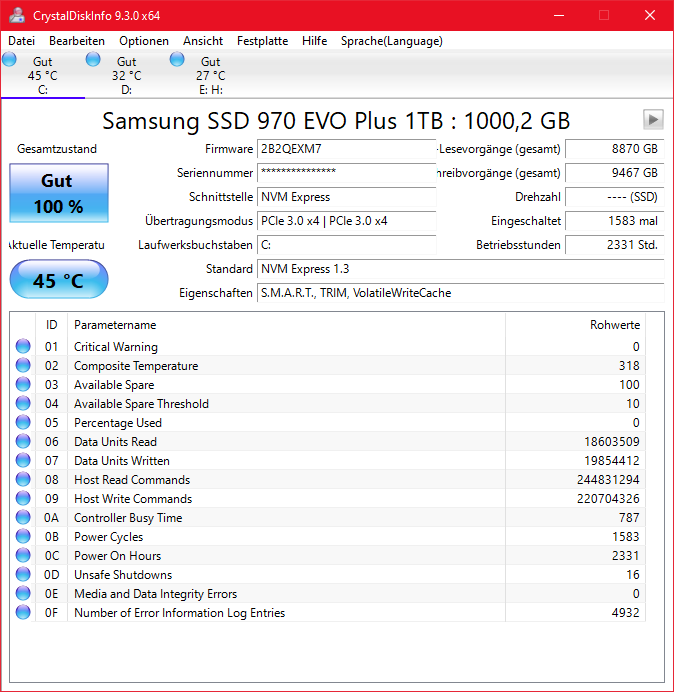Viewport: 674px width, 692px height.
Task: Click the Laufwerksbuchstaben field showing C:
Action: point(346,245)
